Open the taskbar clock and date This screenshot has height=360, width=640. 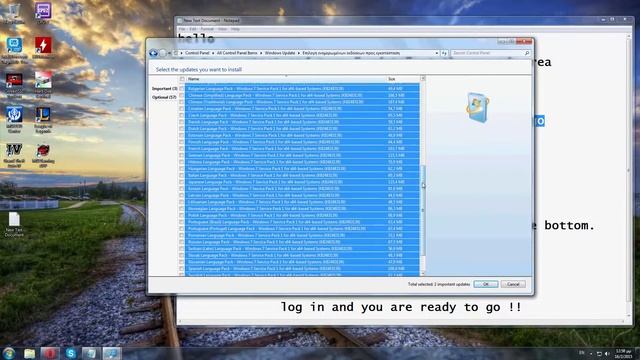click(623, 353)
